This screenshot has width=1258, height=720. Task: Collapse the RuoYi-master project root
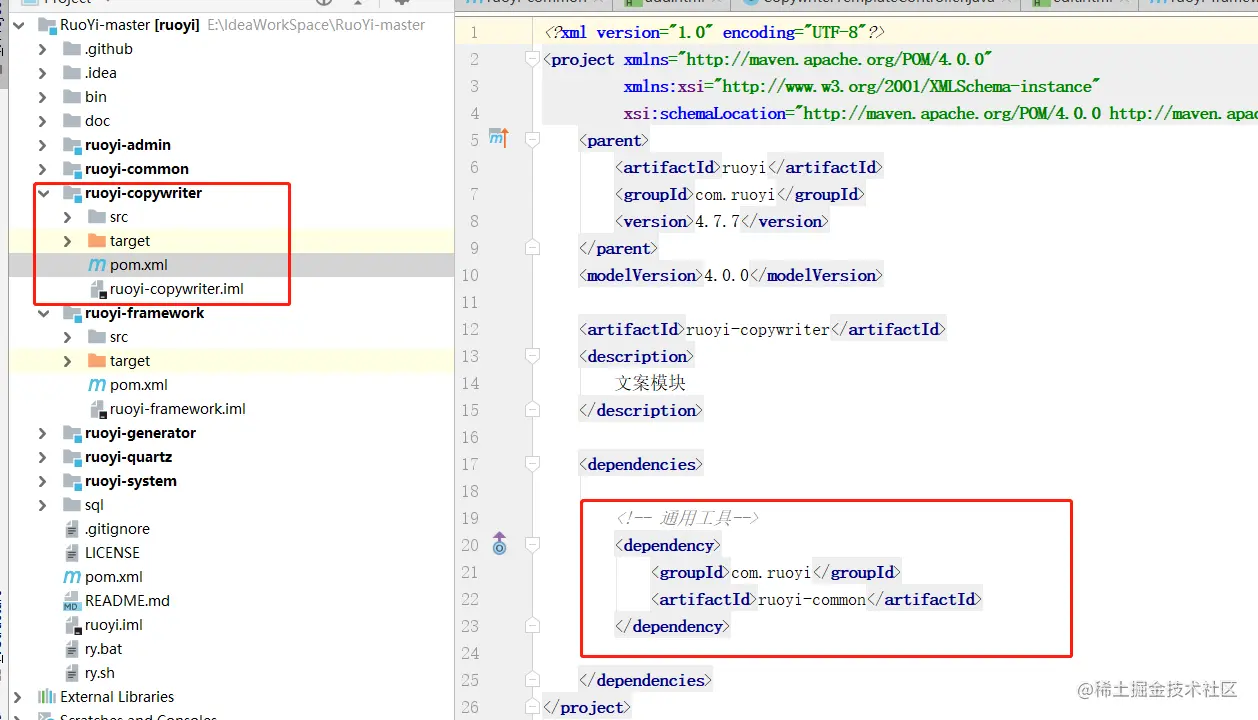click(x=18, y=25)
